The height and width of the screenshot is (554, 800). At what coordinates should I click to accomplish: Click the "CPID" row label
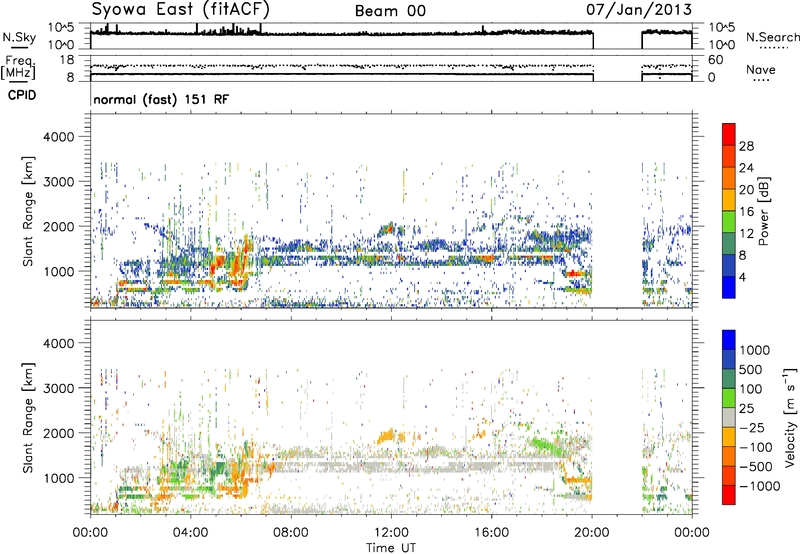tap(22, 95)
